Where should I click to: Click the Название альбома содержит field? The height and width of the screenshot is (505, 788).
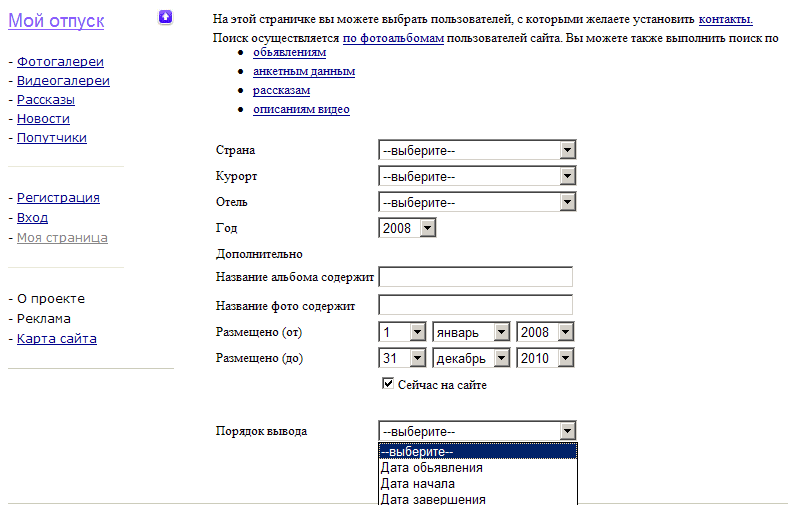475,277
